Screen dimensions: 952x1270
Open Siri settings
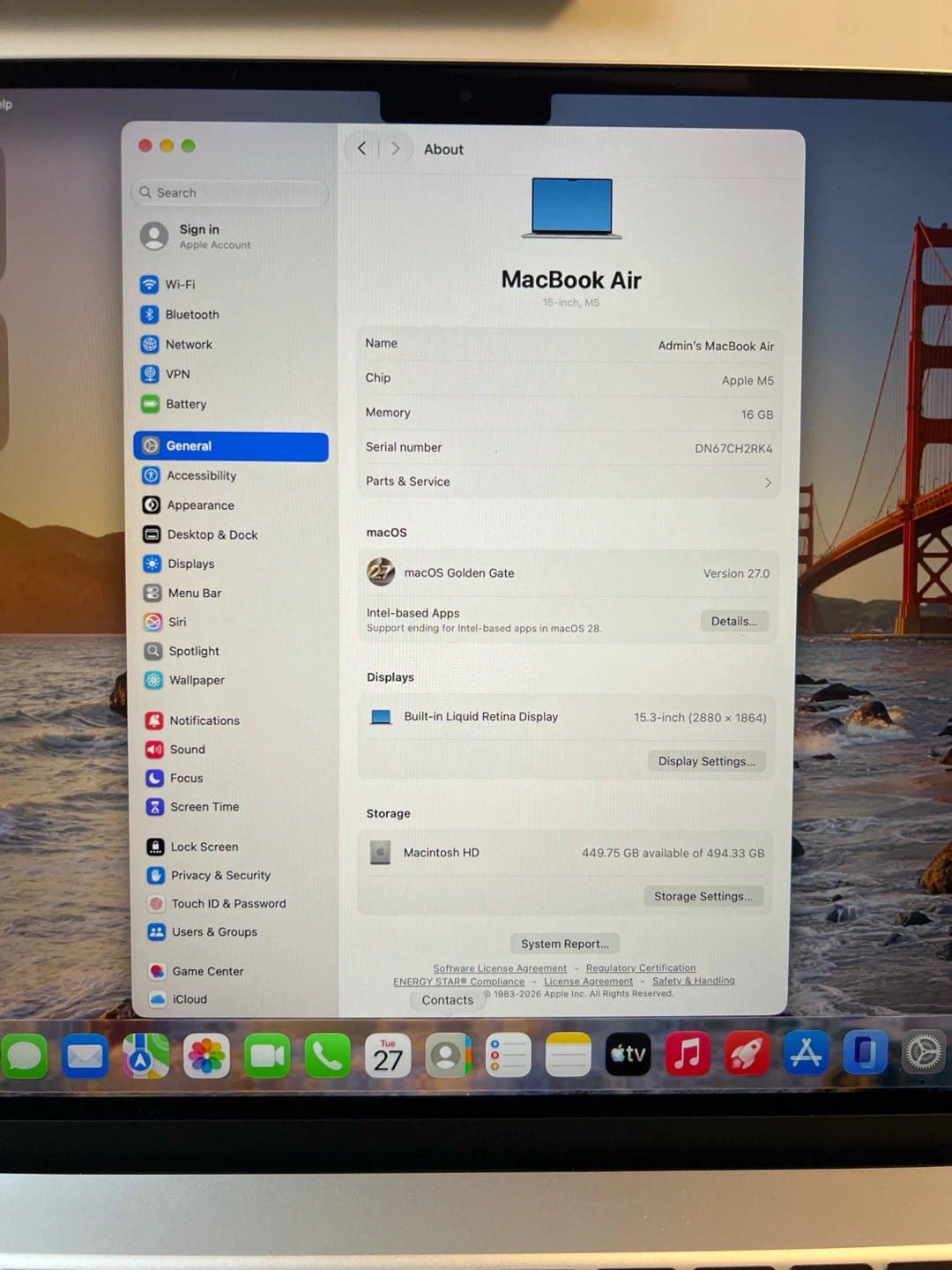tap(234, 622)
